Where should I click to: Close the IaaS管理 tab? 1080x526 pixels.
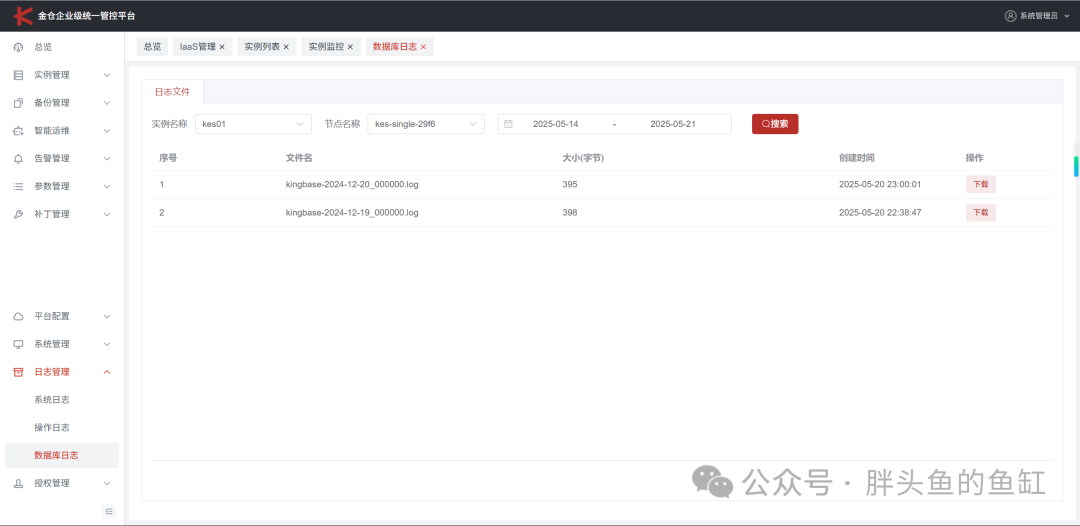click(222, 48)
